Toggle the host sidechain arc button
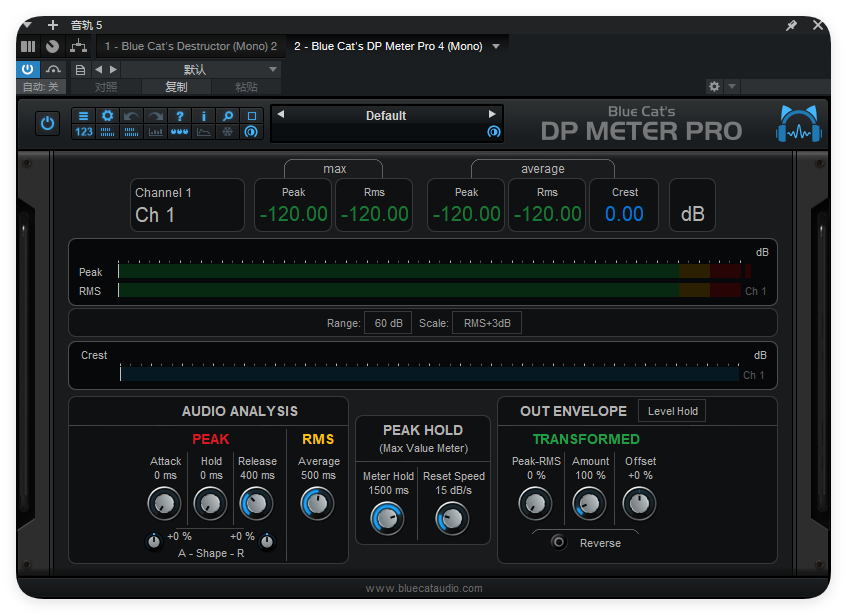 click(x=53, y=70)
